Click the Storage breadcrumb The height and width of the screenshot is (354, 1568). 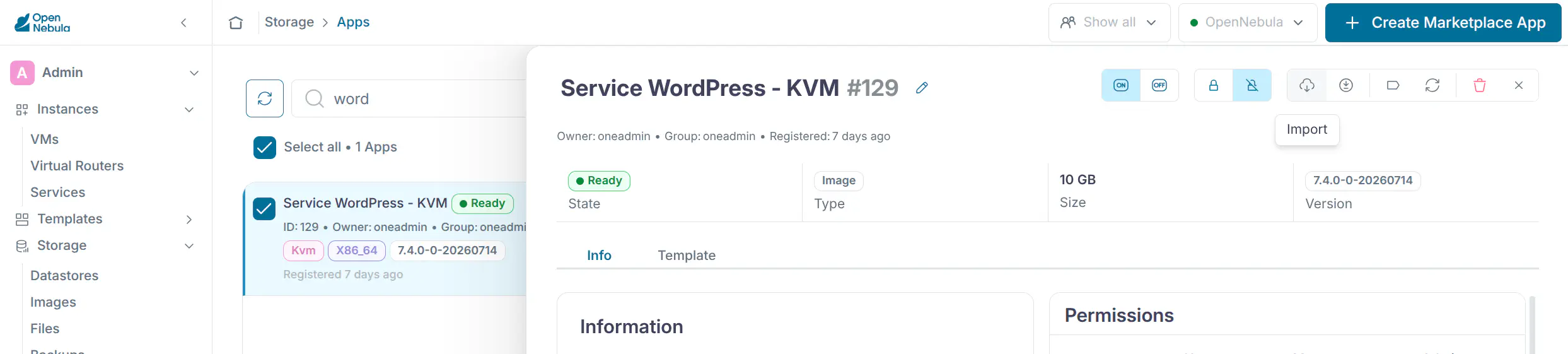tap(289, 22)
